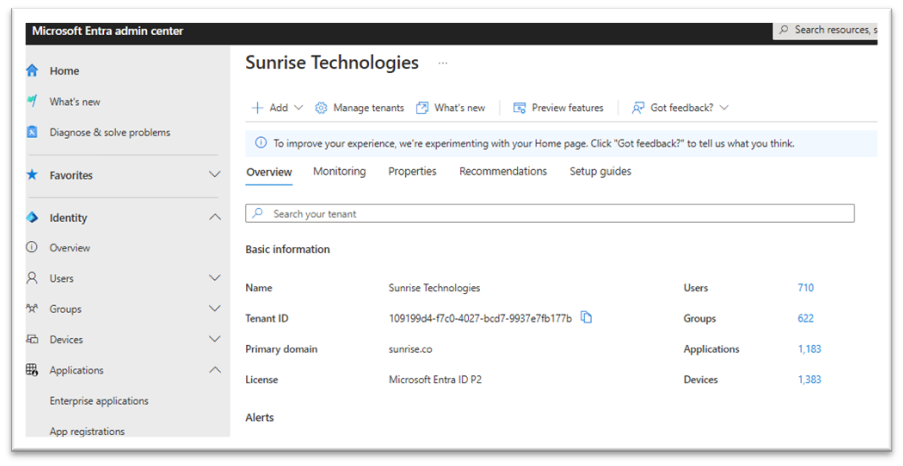The width and height of the screenshot is (903, 466).
Task: Click the Preview features icon
Action: pos(519,108)
